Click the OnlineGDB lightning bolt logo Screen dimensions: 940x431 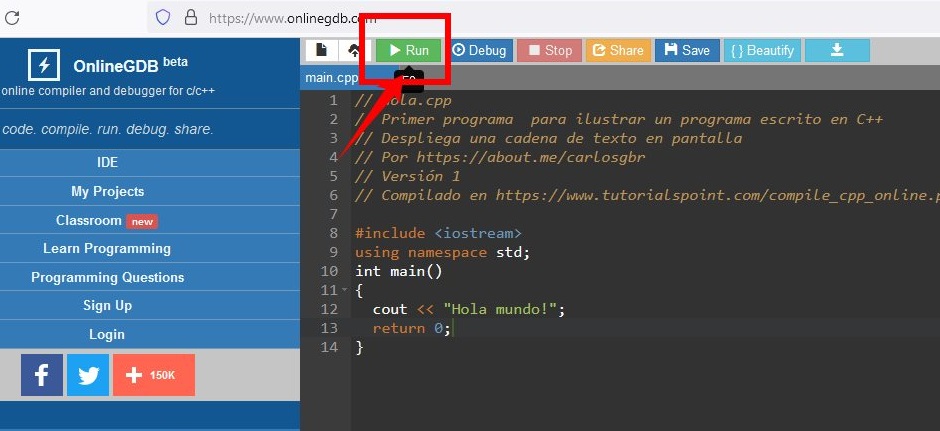click(44, 65)
